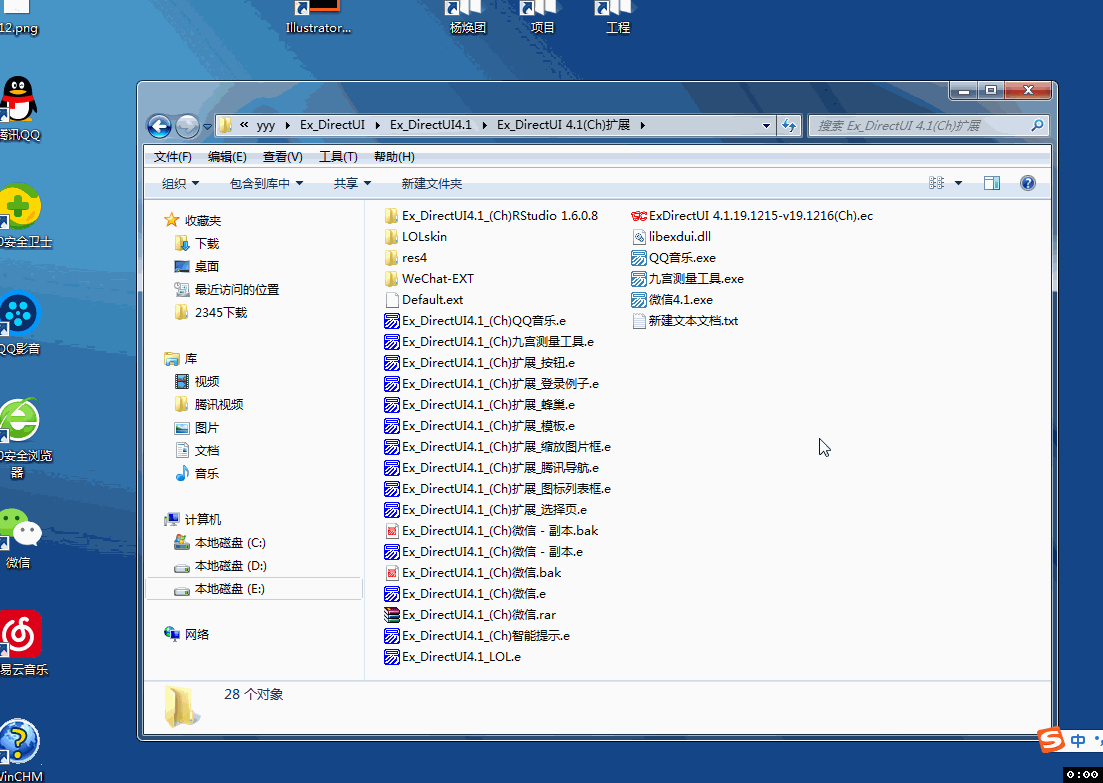
Task: Open 包含到库中 dropdown
Action: 267,184
